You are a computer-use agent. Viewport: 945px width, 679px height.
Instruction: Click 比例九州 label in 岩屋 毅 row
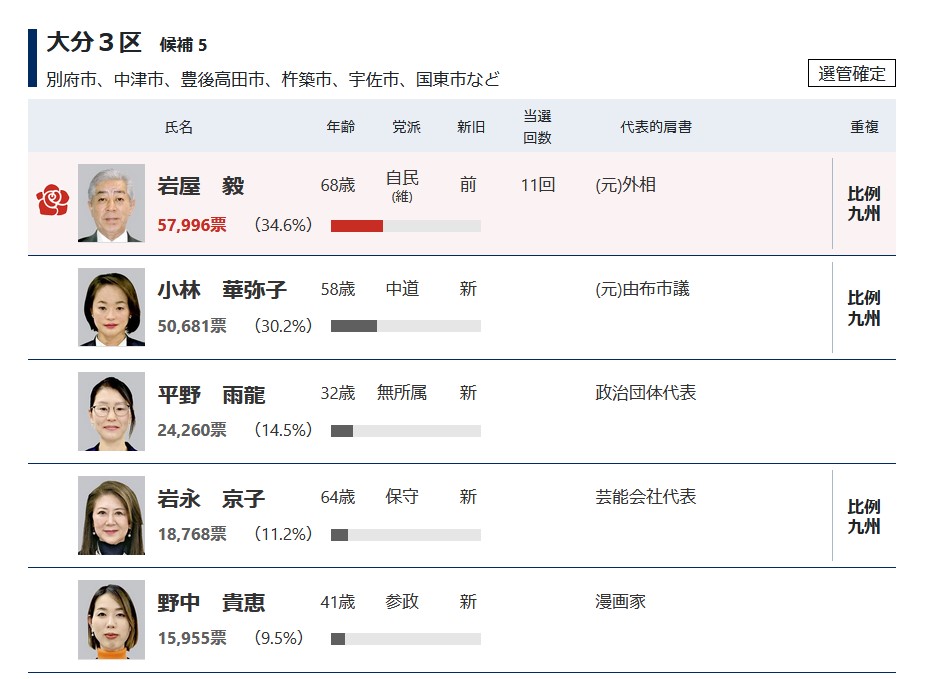[864, 203]
